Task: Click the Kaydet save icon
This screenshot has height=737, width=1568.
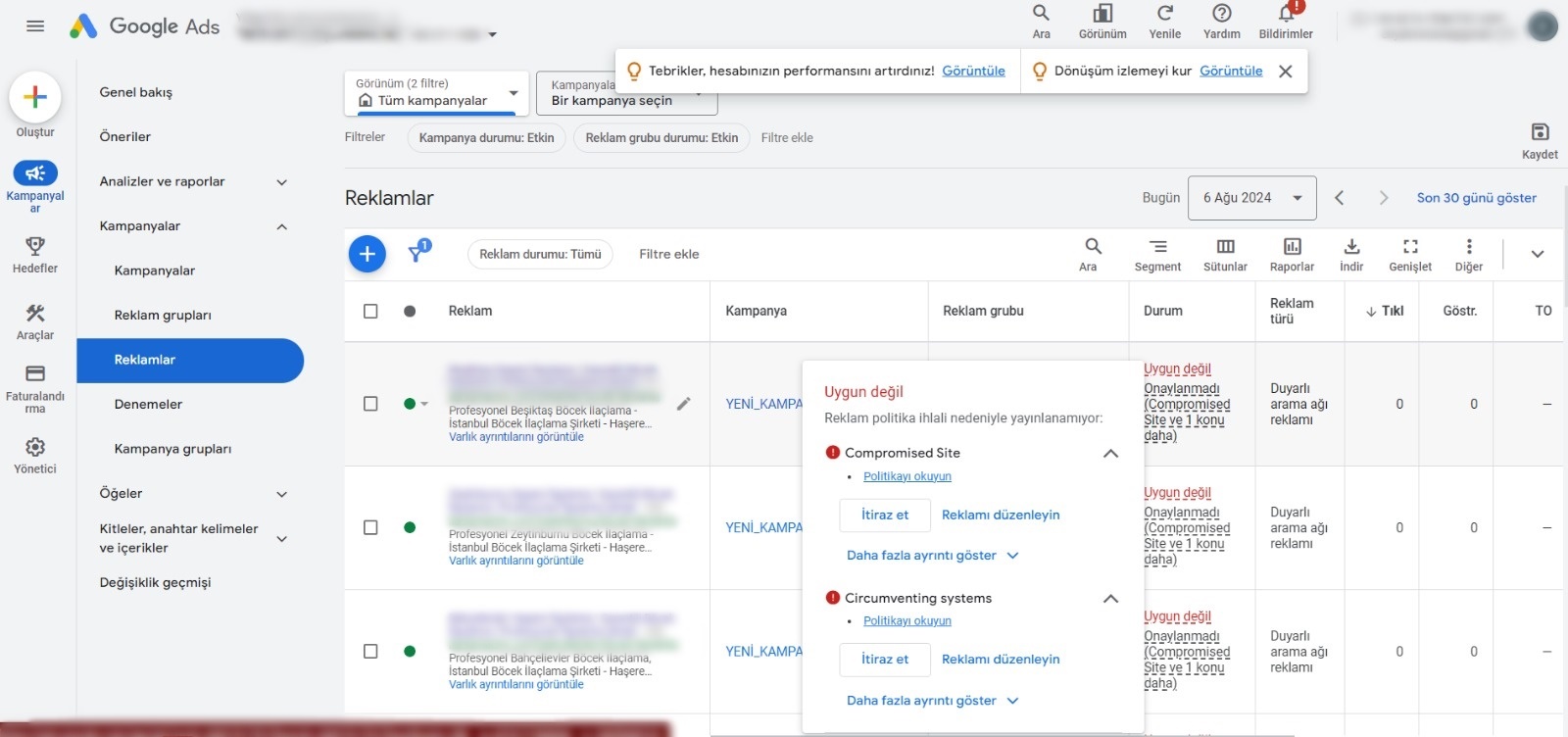Action: tap(1540, 133)
